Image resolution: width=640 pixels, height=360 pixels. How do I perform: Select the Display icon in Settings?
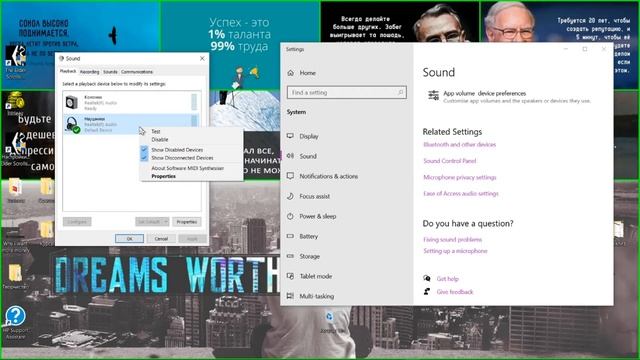tap(290, 136)
